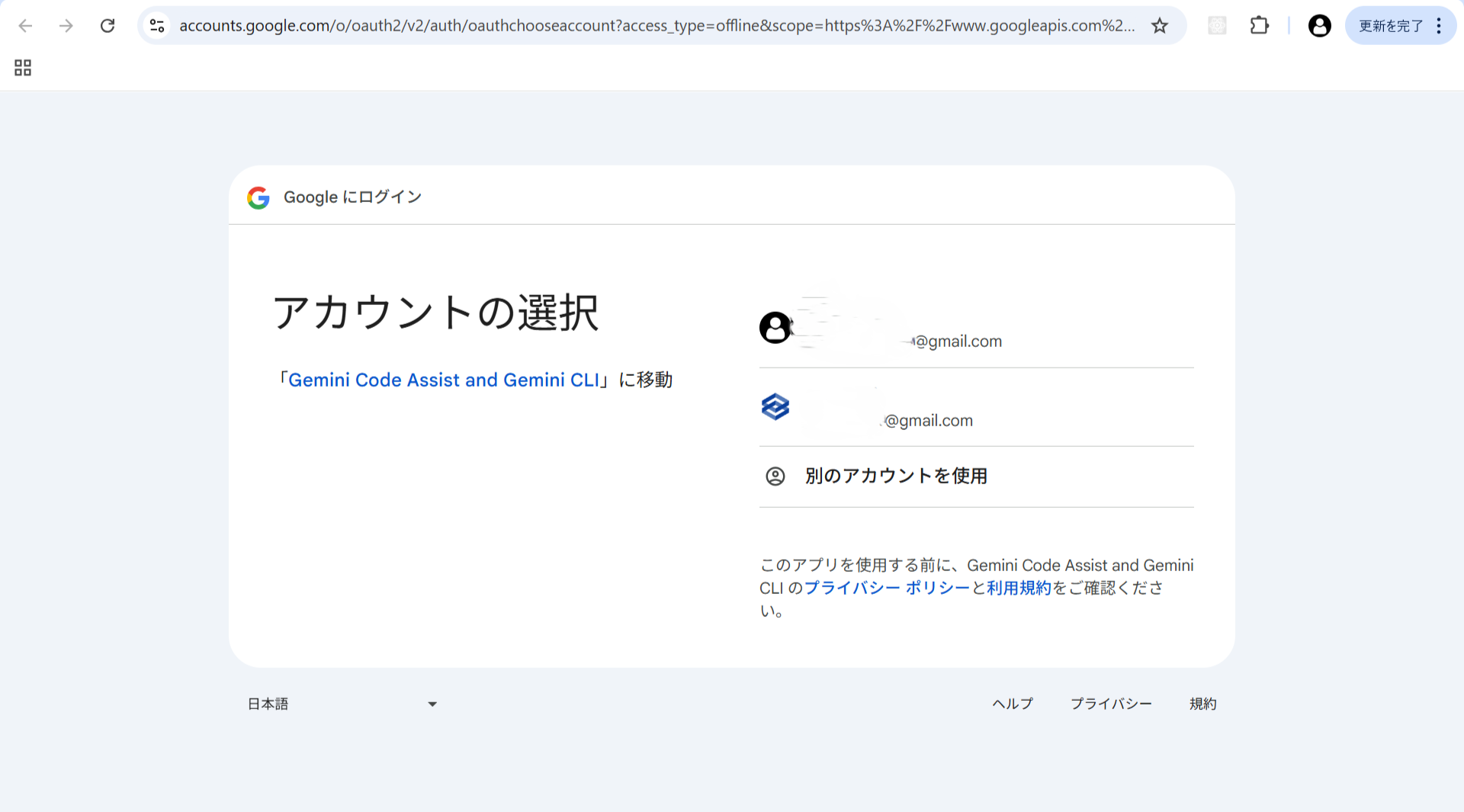Screen dimensions: 1464x812
Task: Click the second account's @gmail.com address text
Action: [929, 421]
